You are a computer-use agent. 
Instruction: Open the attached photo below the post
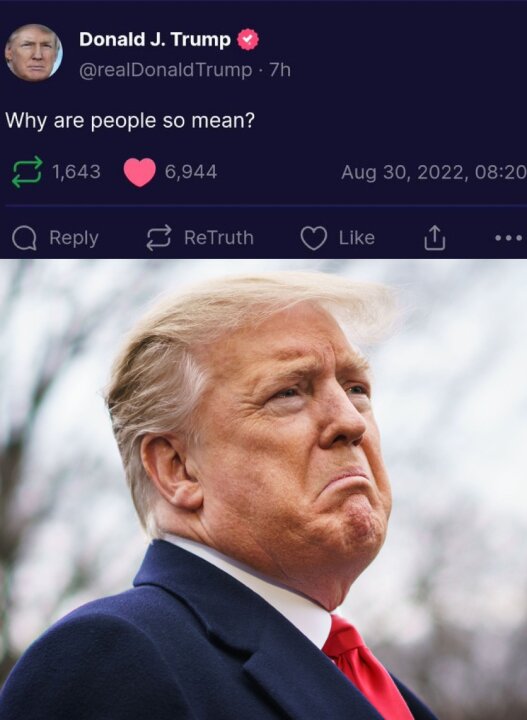[x=264, y=489]
